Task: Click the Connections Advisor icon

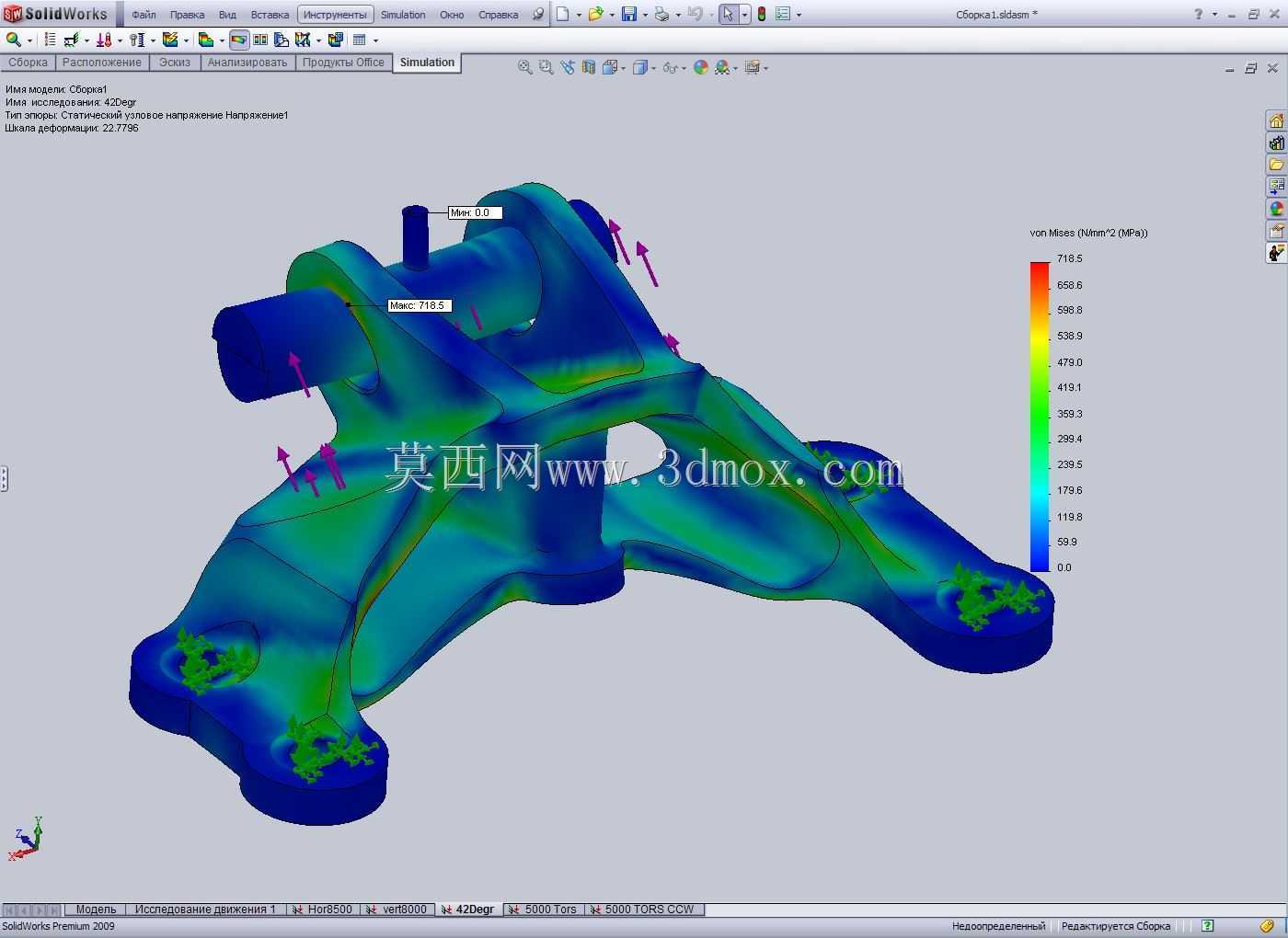Action: point(137,40)
